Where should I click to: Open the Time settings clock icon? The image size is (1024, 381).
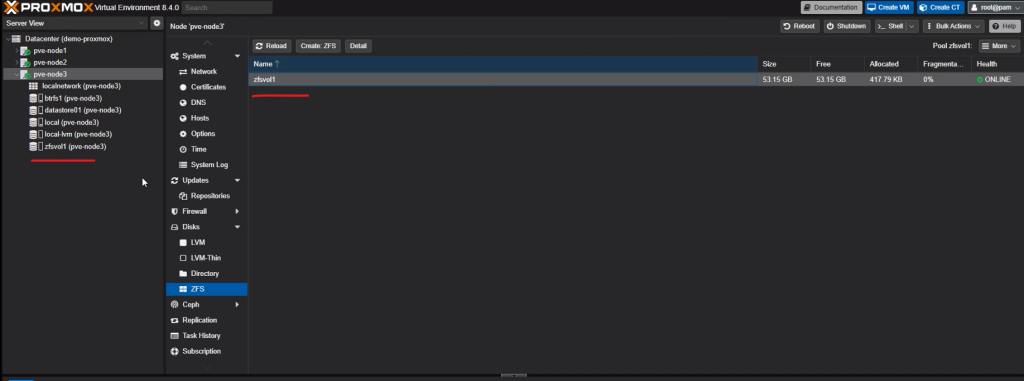tap(184, 149)
